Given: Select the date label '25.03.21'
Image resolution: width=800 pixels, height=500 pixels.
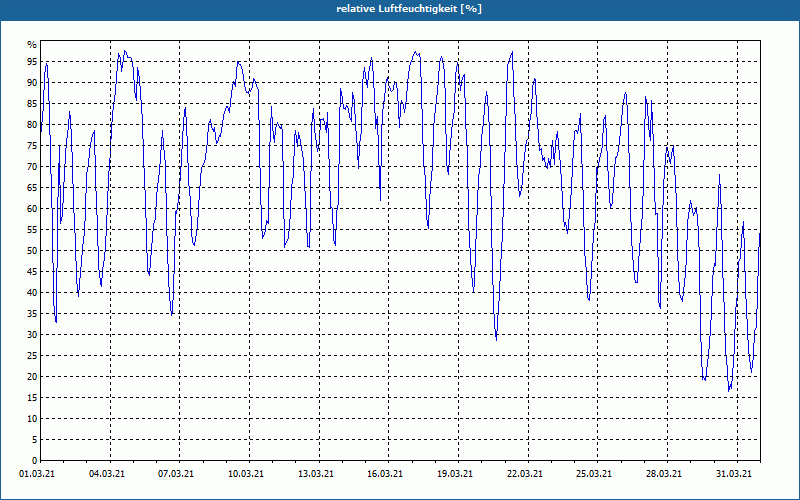Looking at the screenshot, I should (595, 474).
